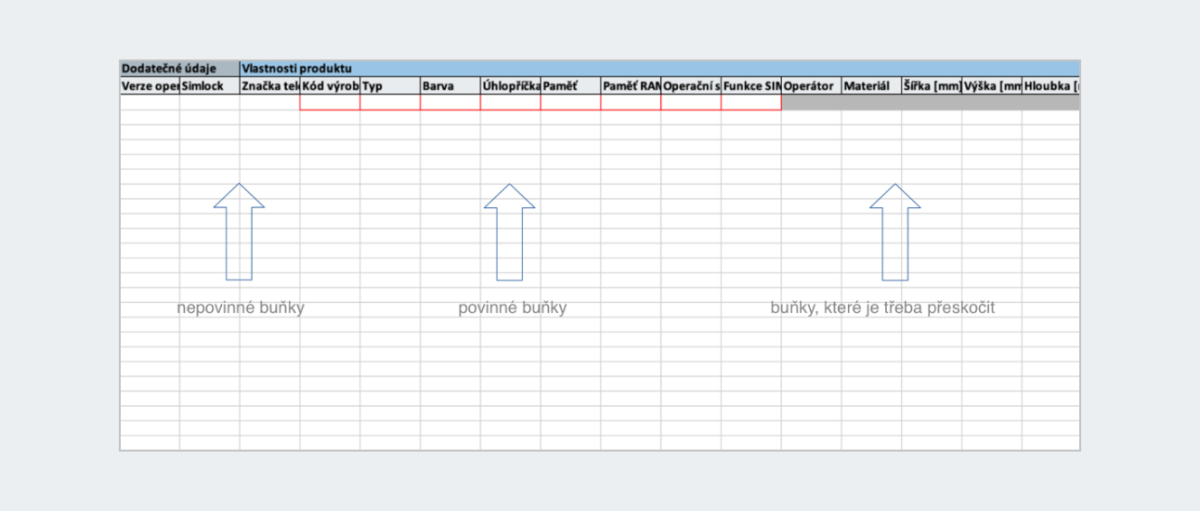This screenshot has height=511, width=1200.
Task: Select red-bordered cell below 'Kód výrob' header
Action: click(330, 102)
